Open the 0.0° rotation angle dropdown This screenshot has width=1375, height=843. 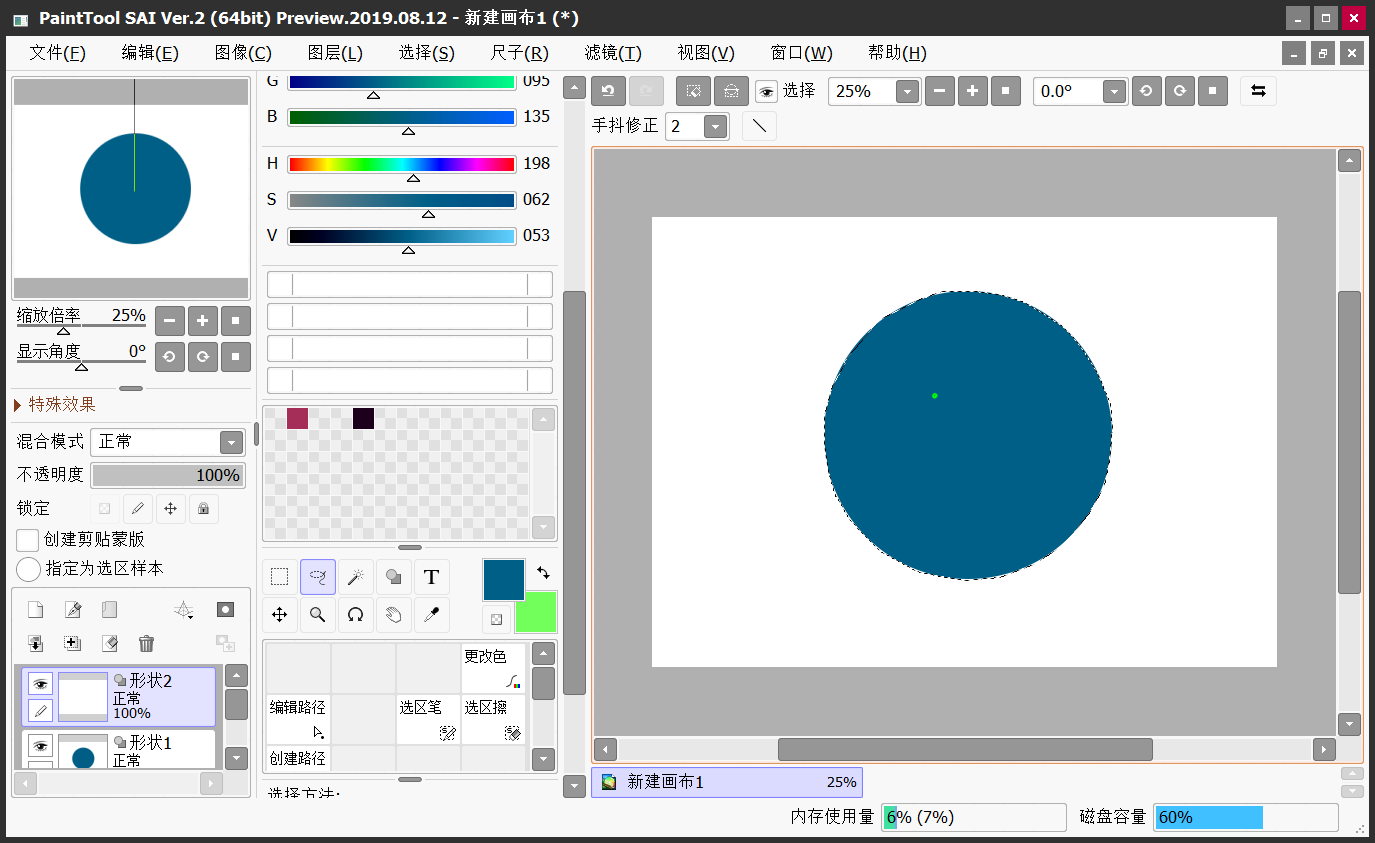pos(1115,92)
